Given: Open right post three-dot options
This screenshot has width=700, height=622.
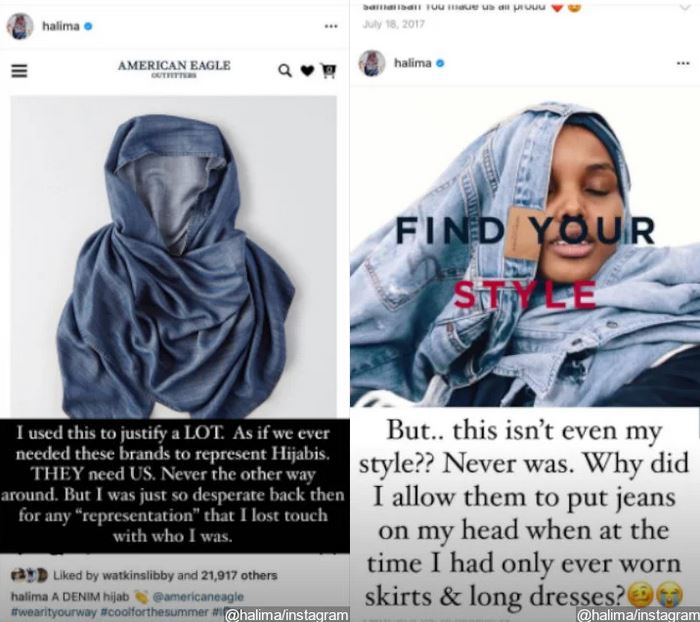Looking at the screenshot, I should click(683, 63).
